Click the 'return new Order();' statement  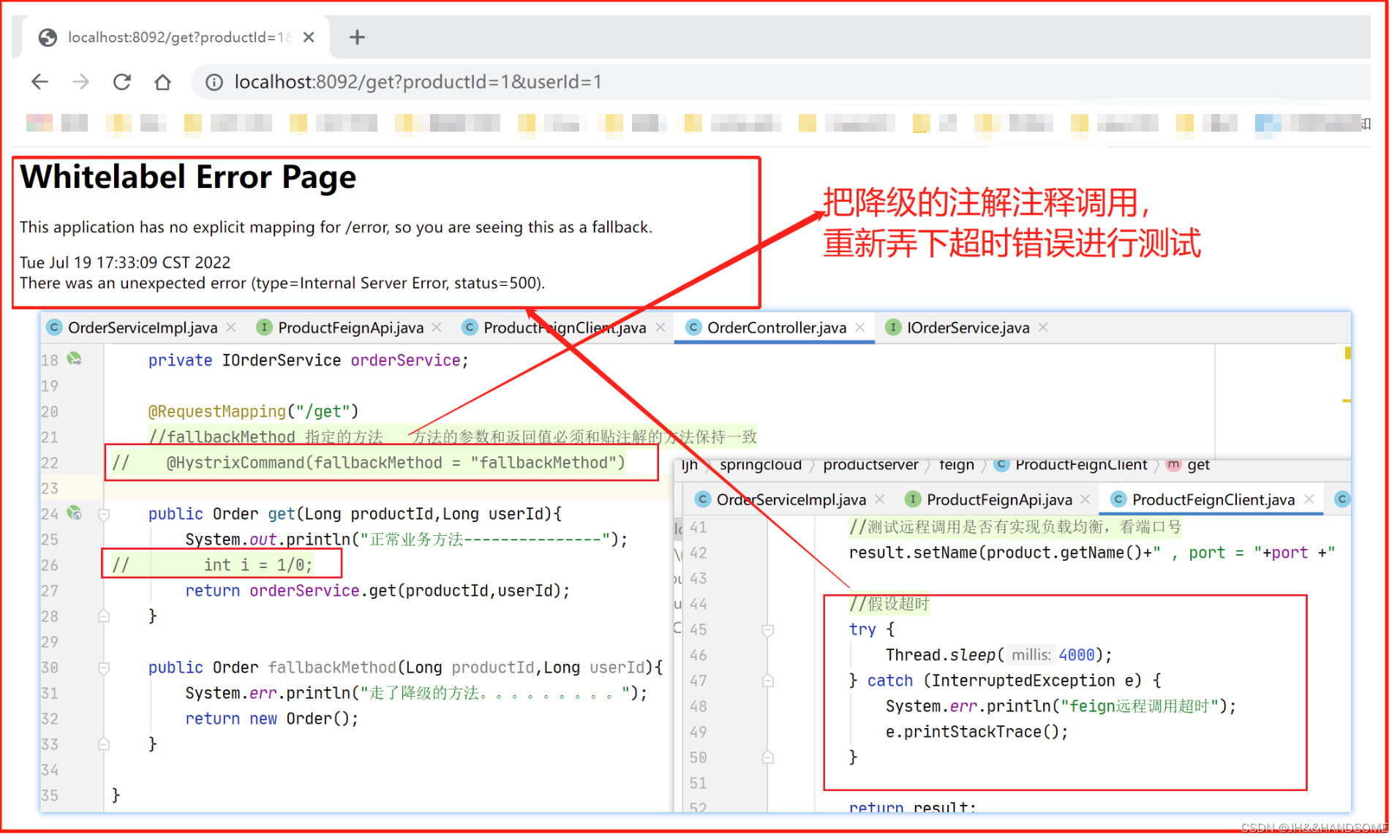click(271, 719)
